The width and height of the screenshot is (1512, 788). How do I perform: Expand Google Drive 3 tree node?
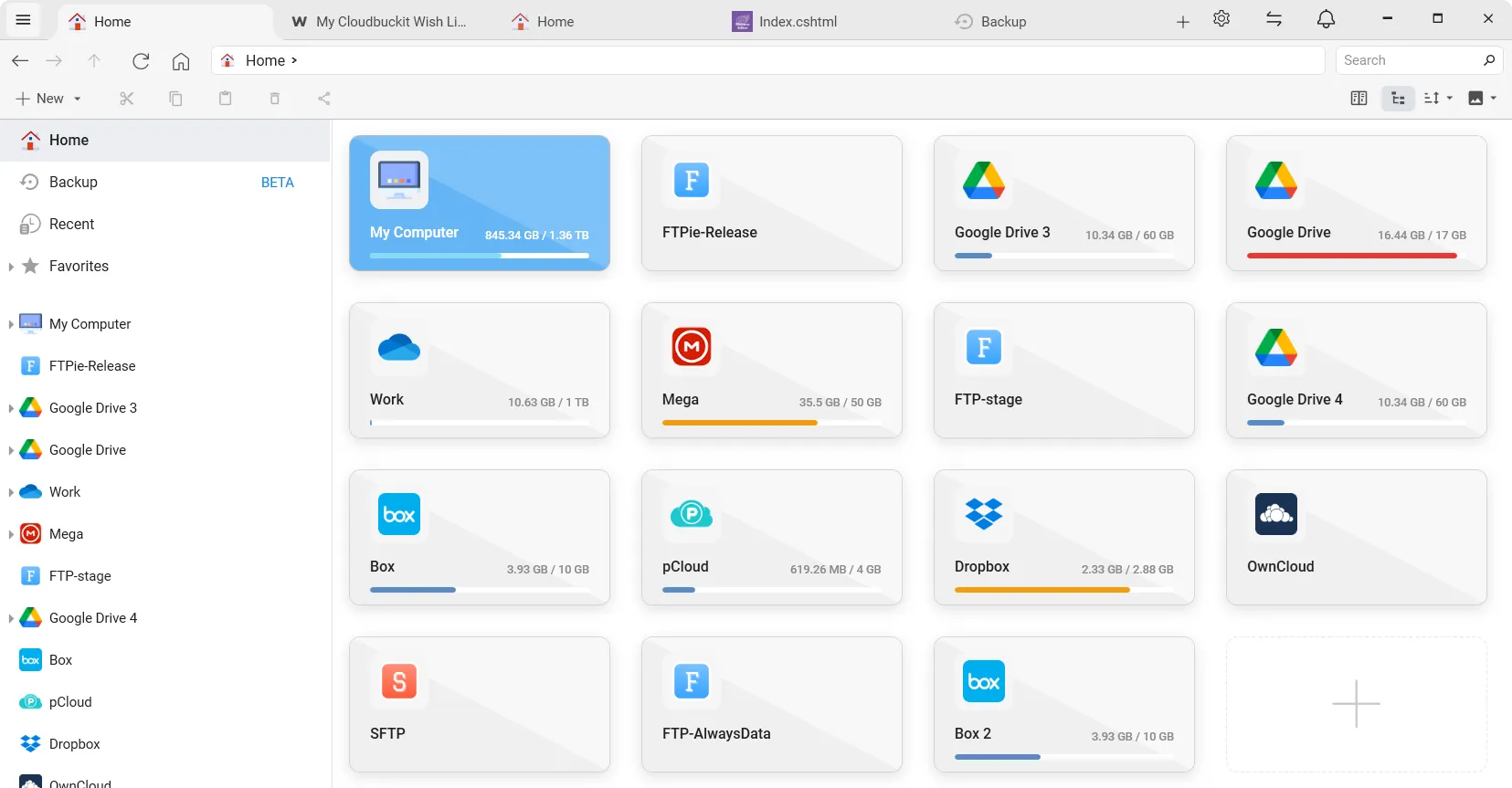point(11,408)
